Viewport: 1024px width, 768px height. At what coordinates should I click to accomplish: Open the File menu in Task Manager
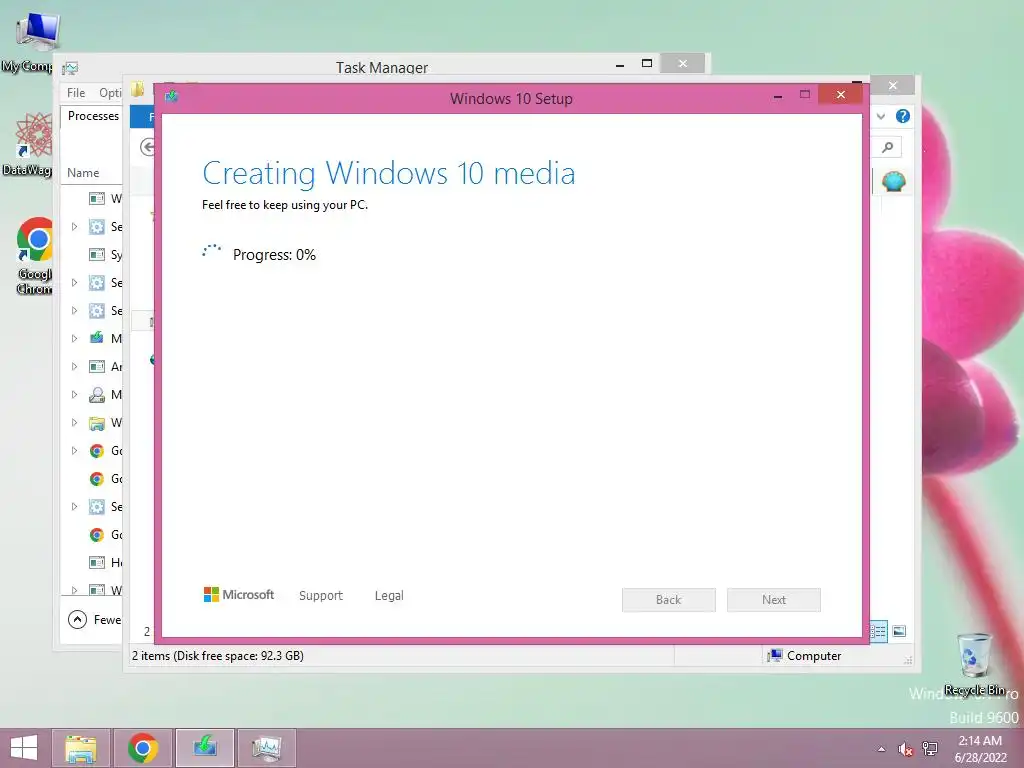click(x=76, y=93)
